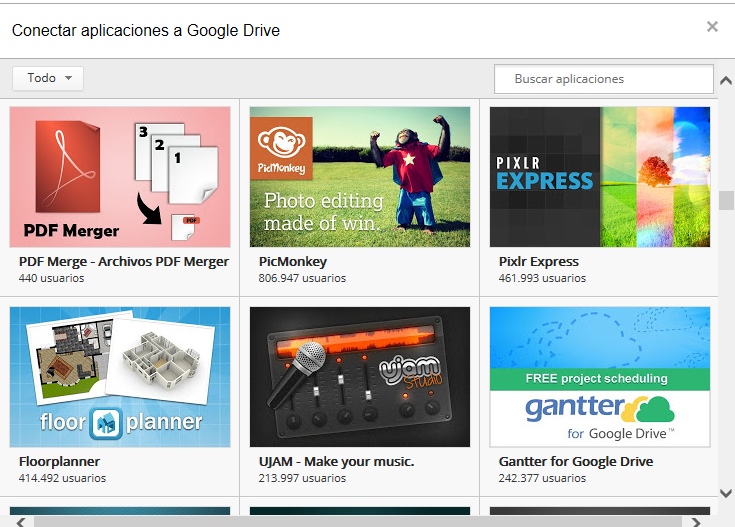Click Gantter for Google Drive title text
Screen dimensions: 735x527
pyautogui.click(x=576, y=462)
